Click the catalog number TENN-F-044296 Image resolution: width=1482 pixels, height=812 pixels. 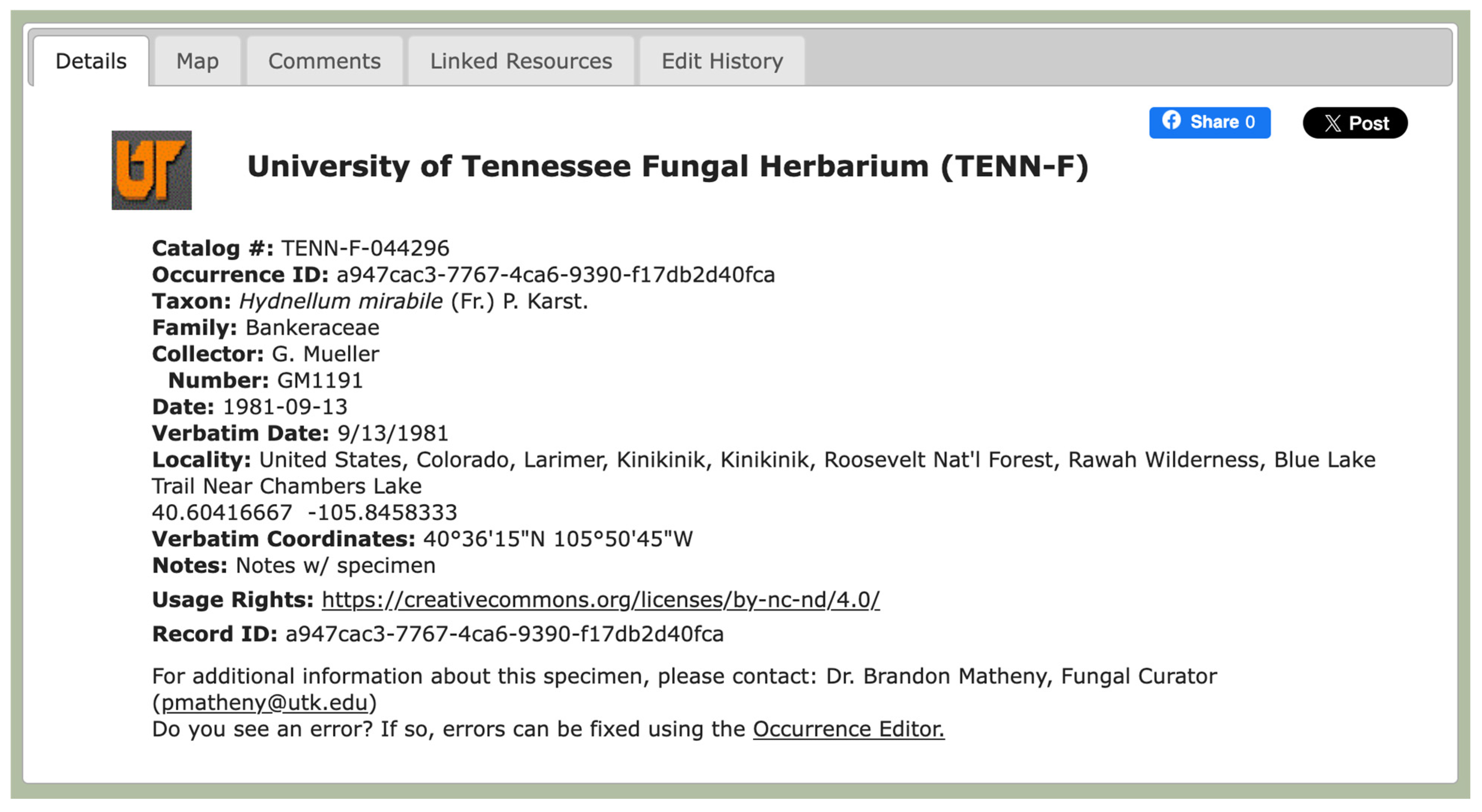[365, 248]
